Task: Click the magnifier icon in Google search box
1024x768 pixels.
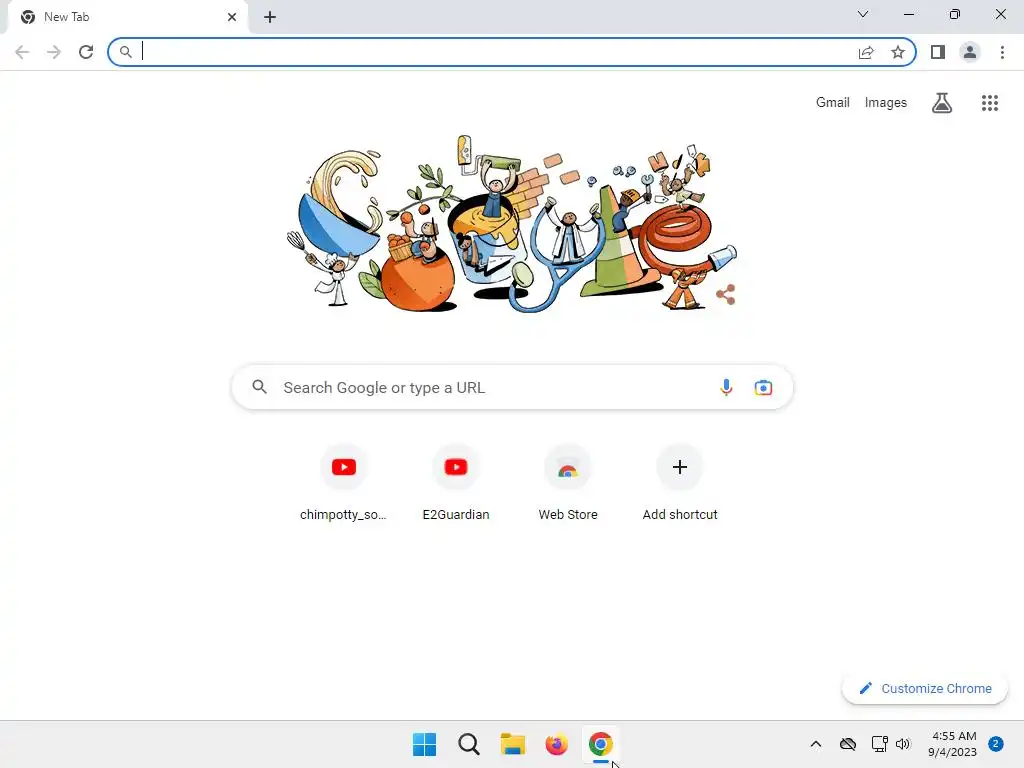Action: tap(259, 387)
